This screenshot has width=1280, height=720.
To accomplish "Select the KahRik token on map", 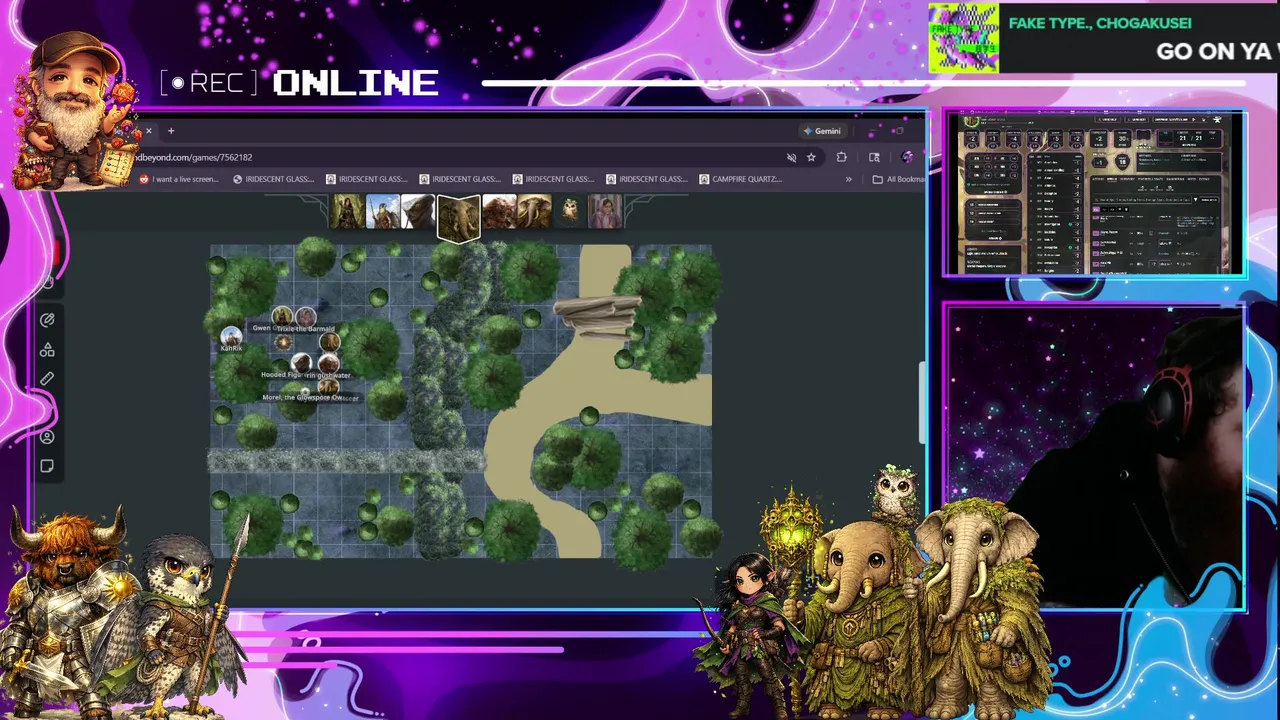I will (231, 336).
